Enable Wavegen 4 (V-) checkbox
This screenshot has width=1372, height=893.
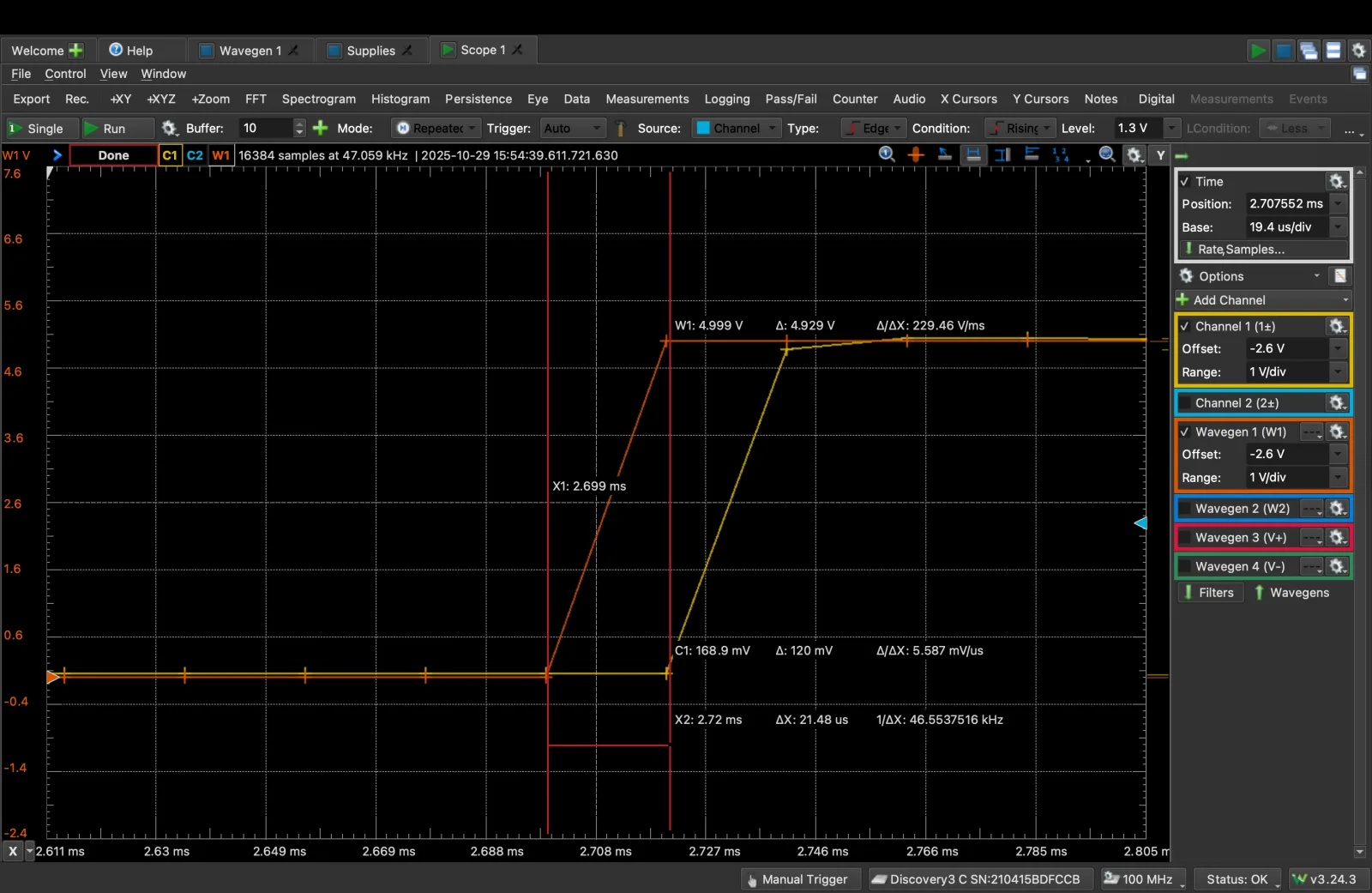[1185, 566]
